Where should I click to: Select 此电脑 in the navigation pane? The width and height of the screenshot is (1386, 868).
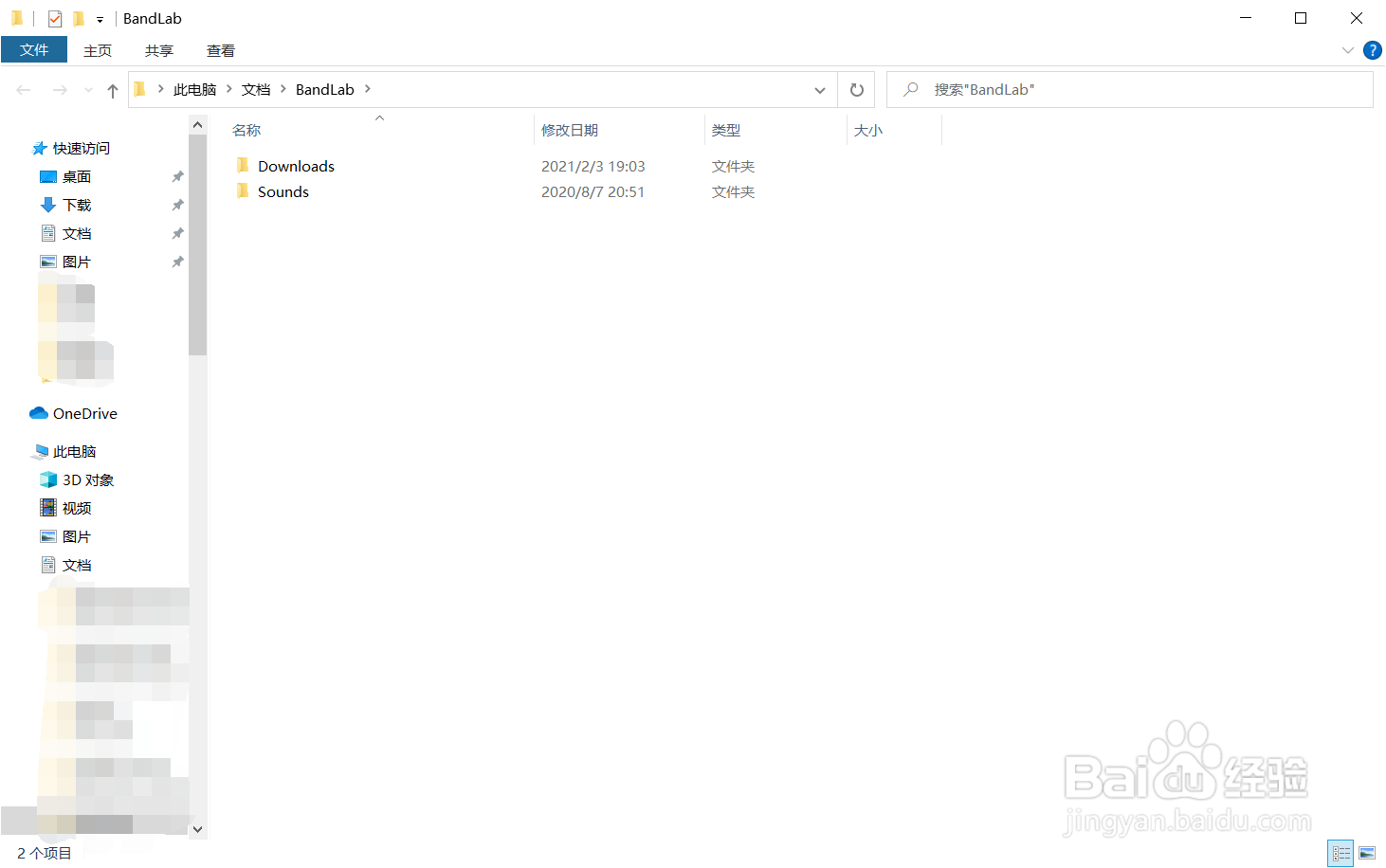point(75,451)
